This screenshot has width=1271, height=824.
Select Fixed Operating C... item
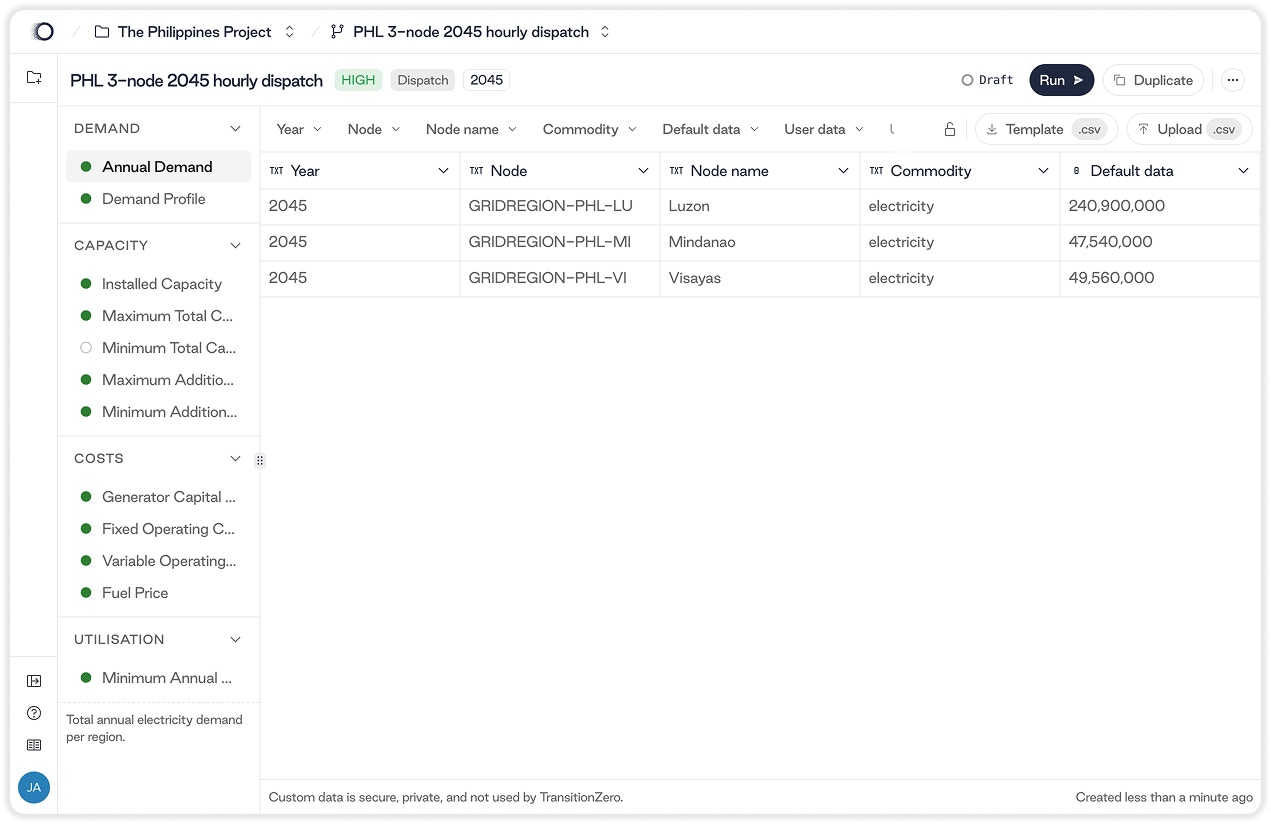(x=159, y=529)
